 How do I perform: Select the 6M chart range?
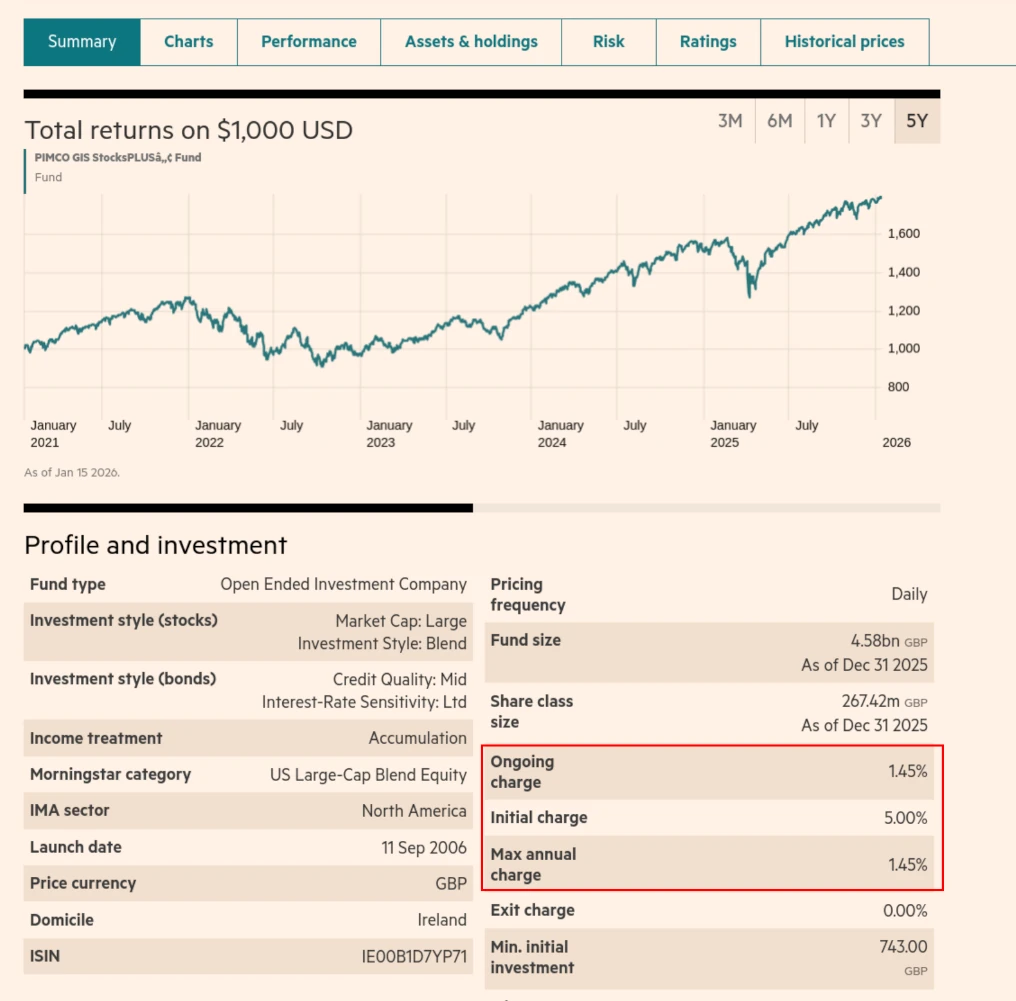pyautogui.click(x=779, y=119)
